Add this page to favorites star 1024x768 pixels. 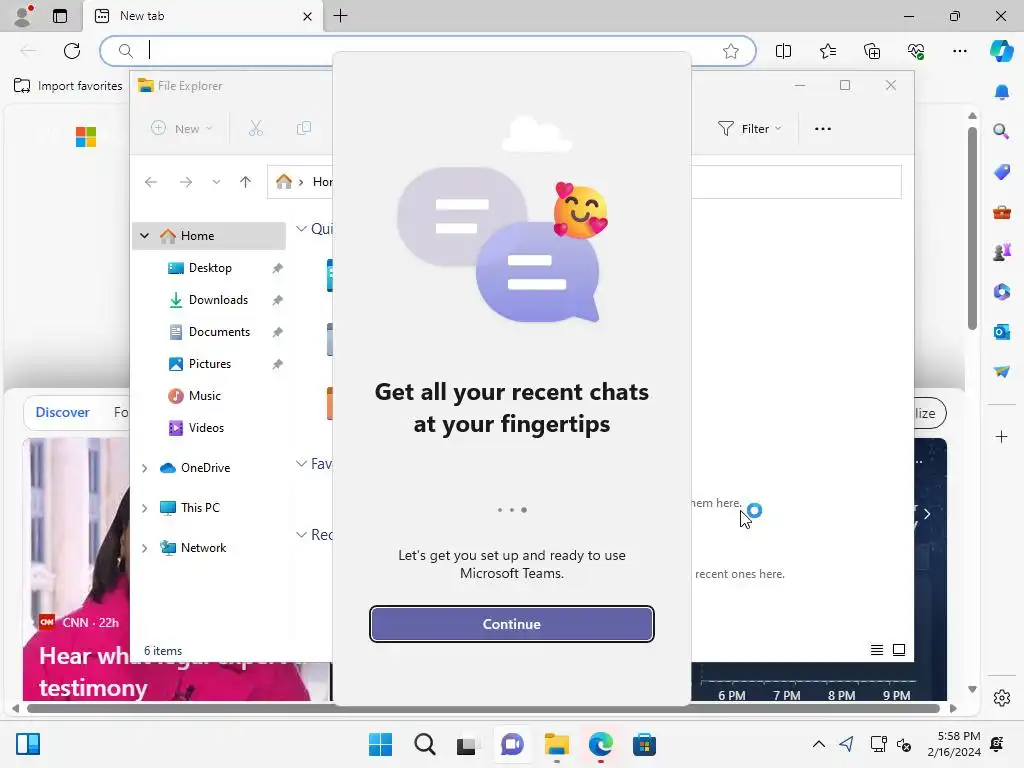pyautogui.click(x=731, y=51)
